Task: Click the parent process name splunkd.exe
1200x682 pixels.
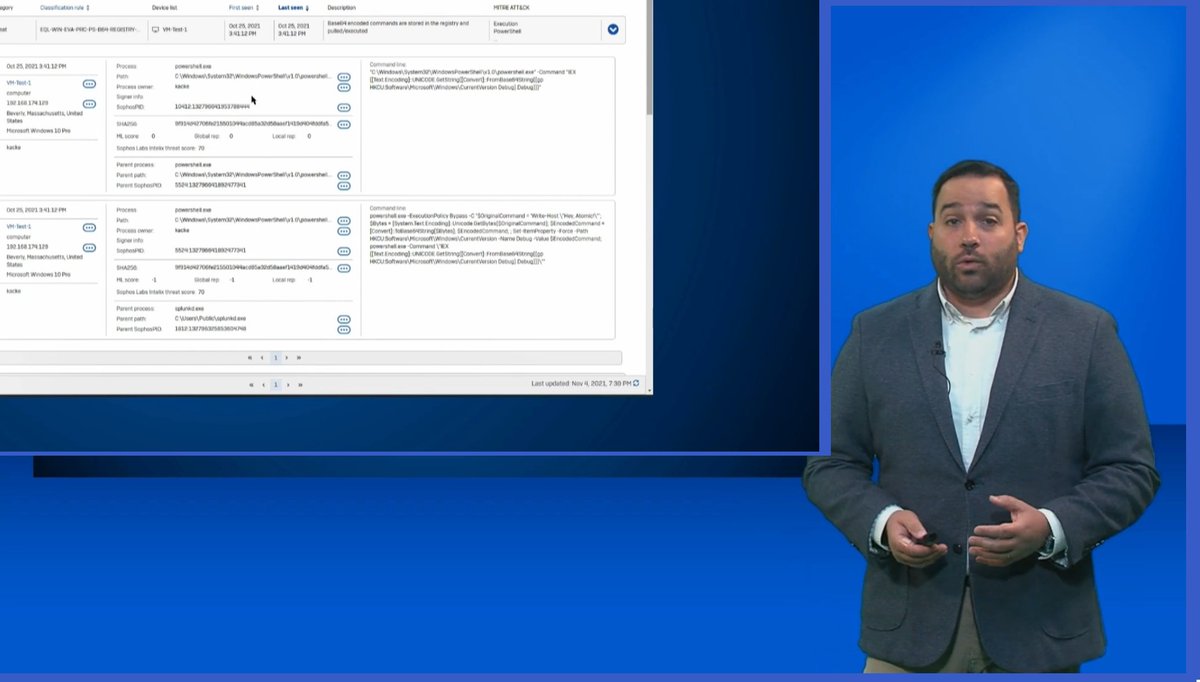Action: (188, 308)
